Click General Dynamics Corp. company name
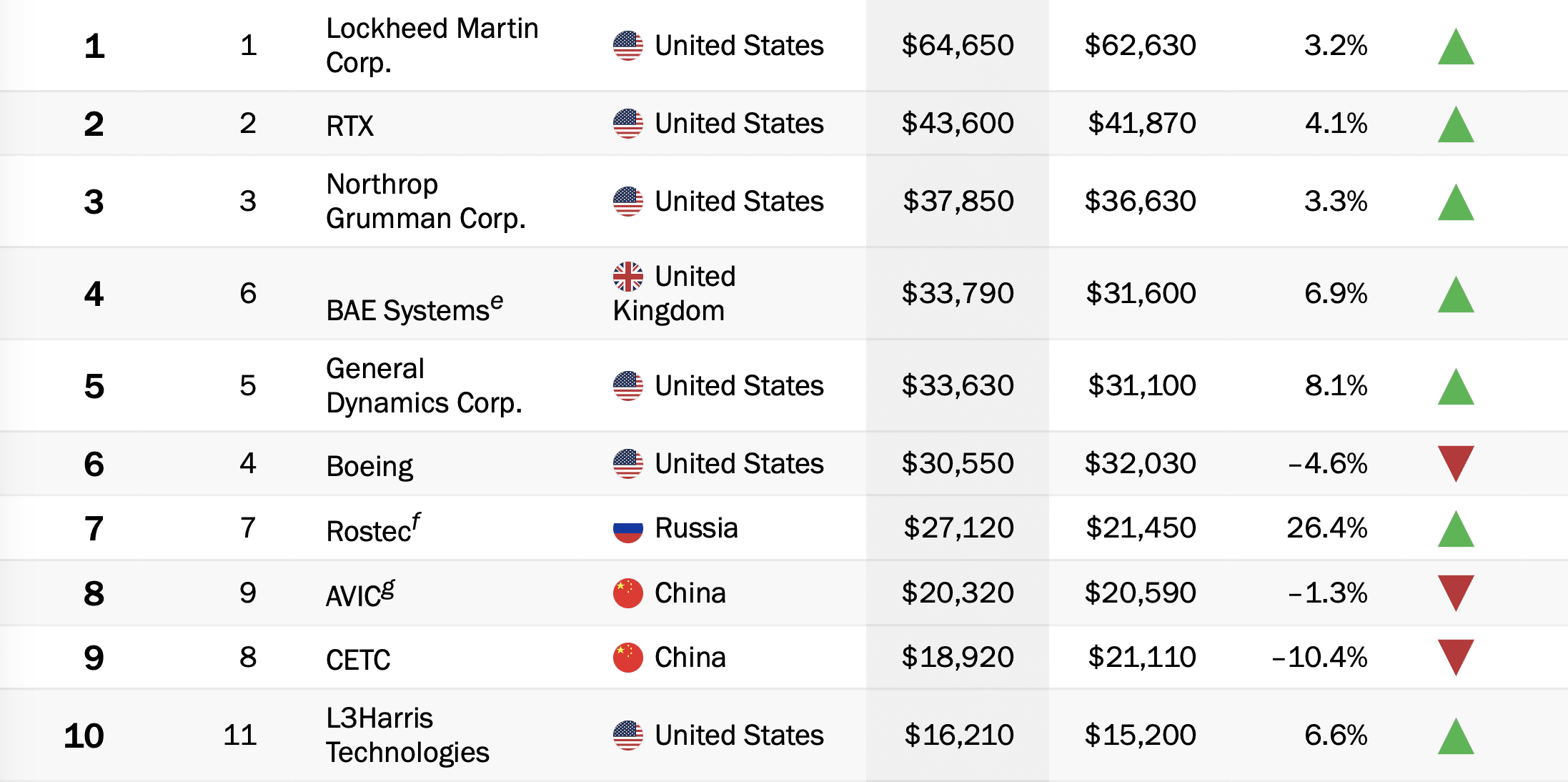The height and width of the screenshot is (782, 1568). [424, 386]
